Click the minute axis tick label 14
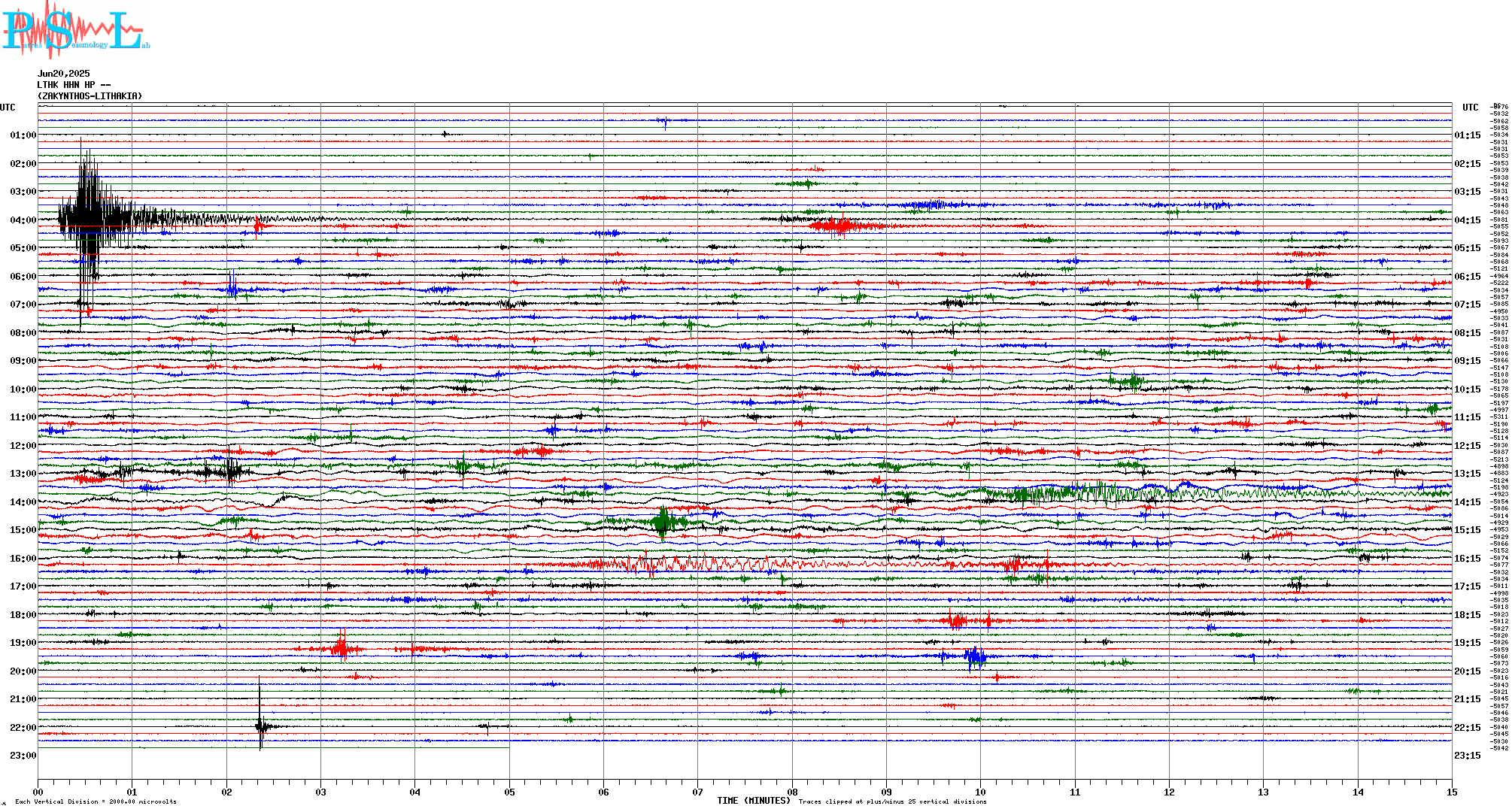This screenshot has height=812, width=1512. pos(1358,792)
